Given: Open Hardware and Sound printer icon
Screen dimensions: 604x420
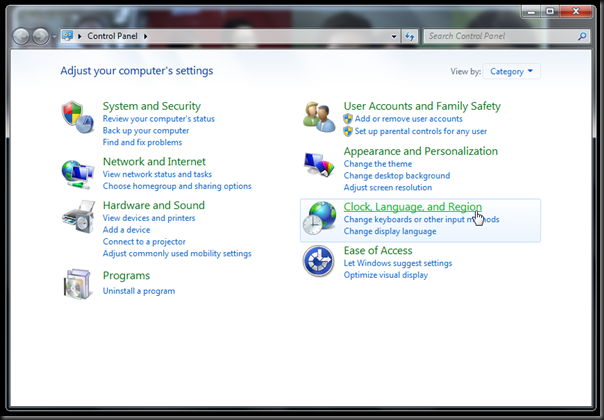Looking at the screenshot, I should click(78, 217).
